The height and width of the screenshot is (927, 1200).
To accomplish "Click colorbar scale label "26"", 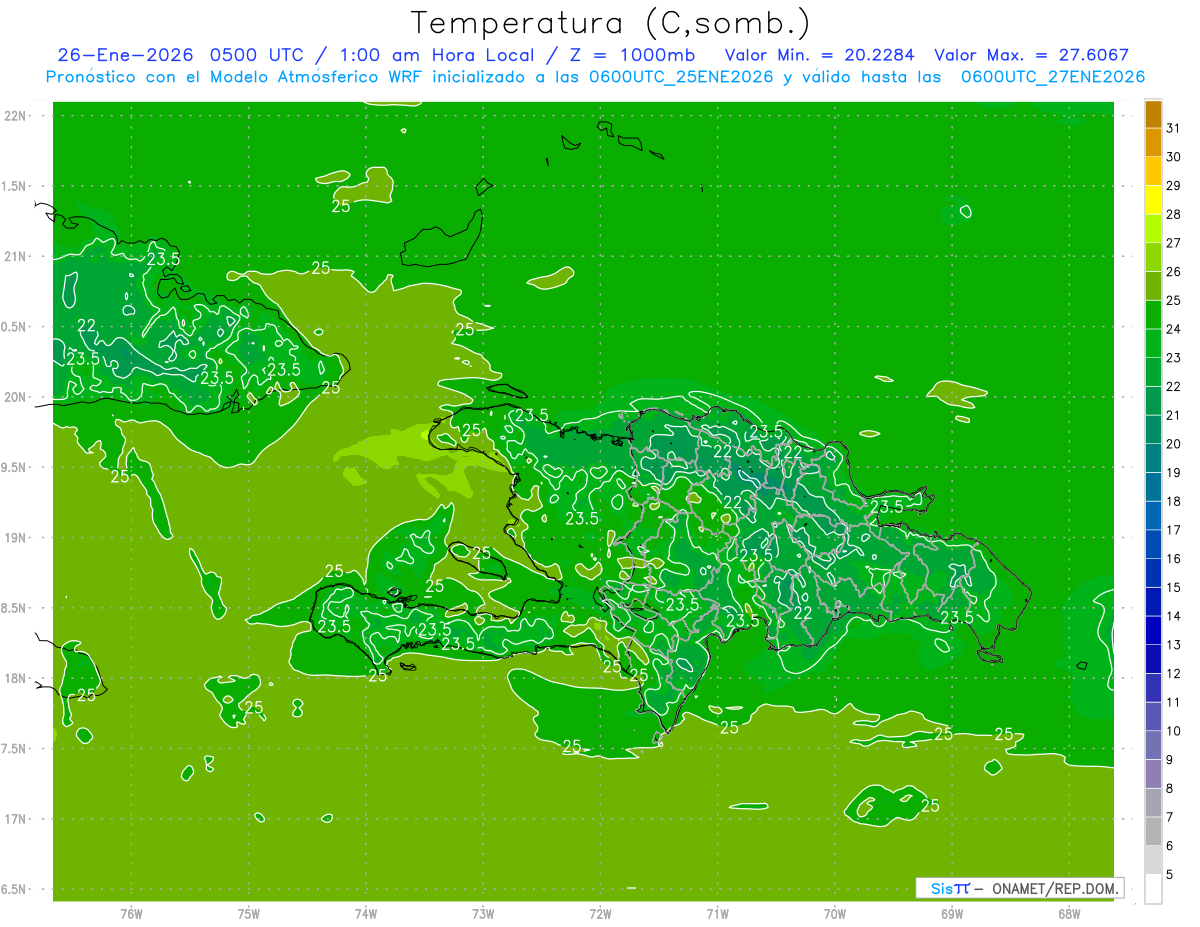I will coord(1174,272).
